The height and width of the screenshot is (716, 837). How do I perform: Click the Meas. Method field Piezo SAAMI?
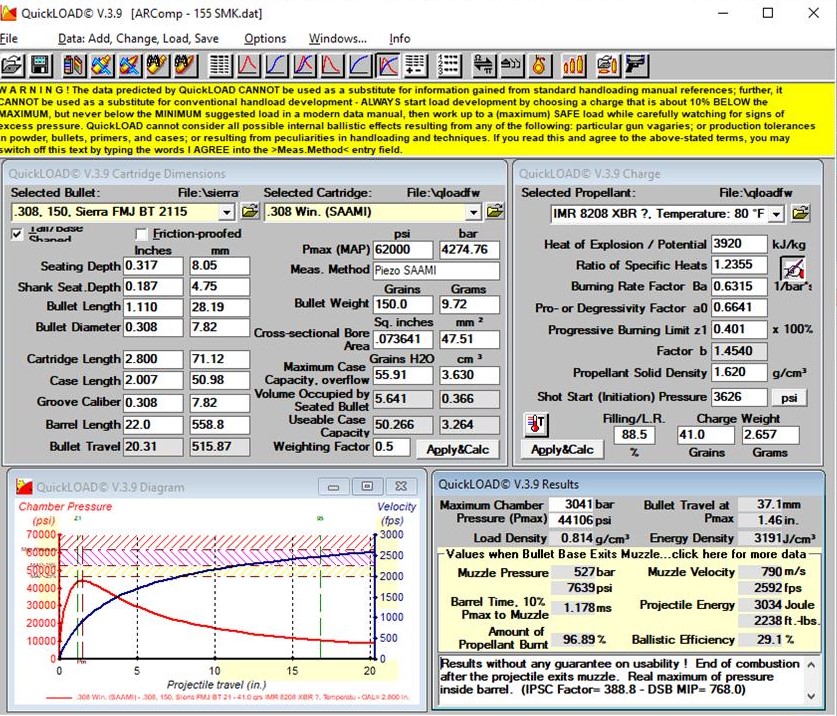click(436, 270)
